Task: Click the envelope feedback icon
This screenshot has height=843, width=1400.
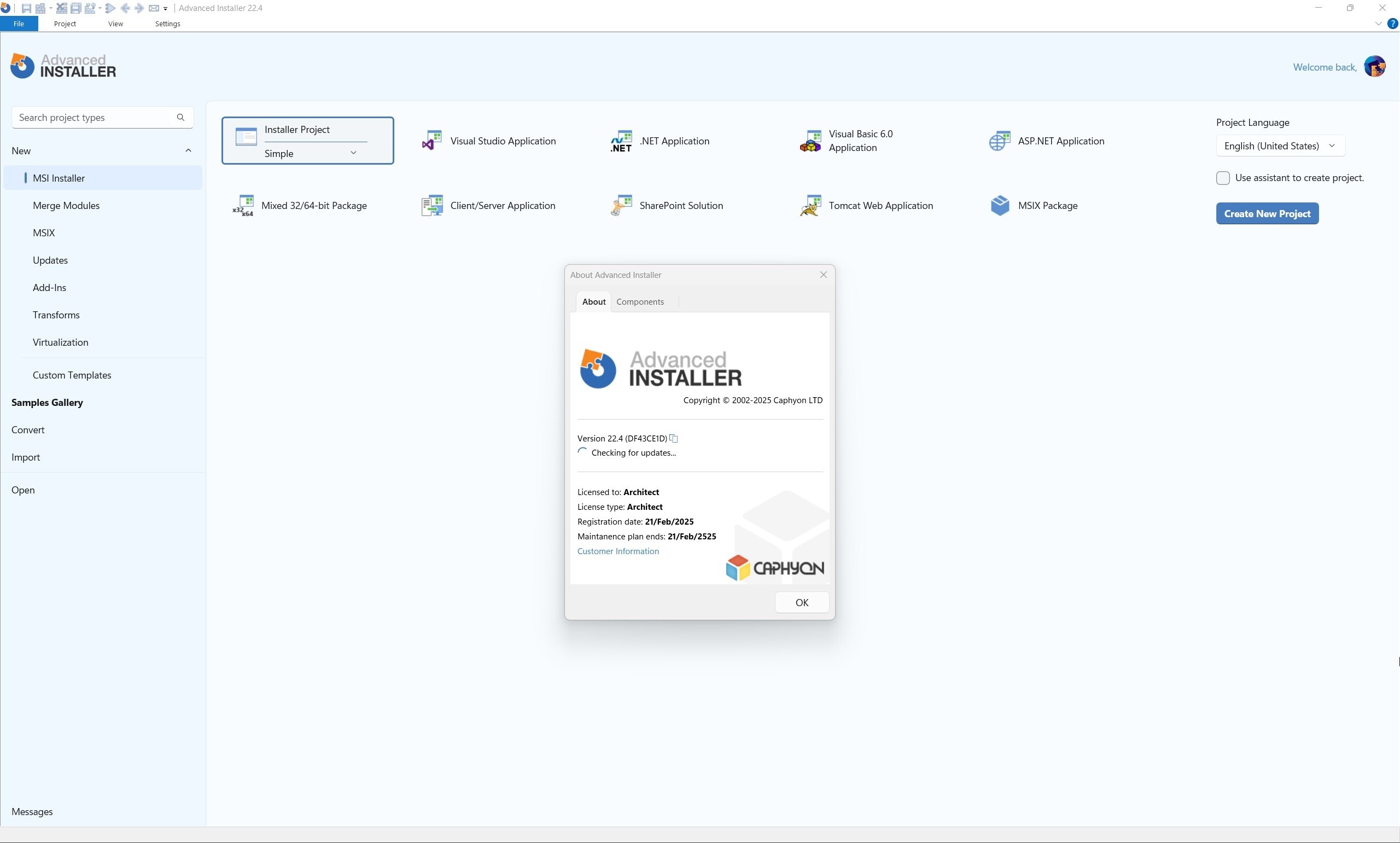Action: [x=154, y=8]
